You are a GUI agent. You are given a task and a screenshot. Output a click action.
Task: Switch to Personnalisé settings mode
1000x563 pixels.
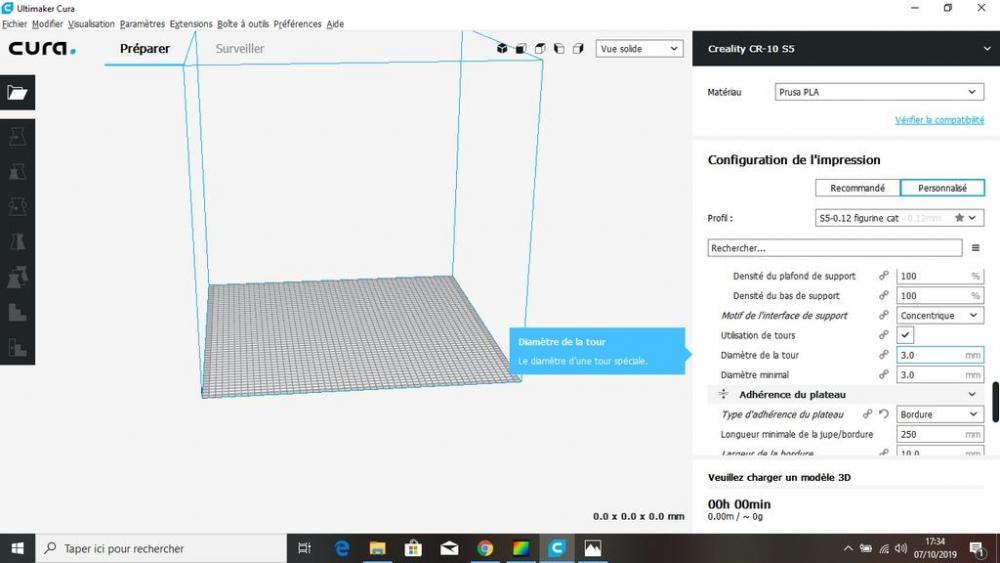(x=942, y=188)
